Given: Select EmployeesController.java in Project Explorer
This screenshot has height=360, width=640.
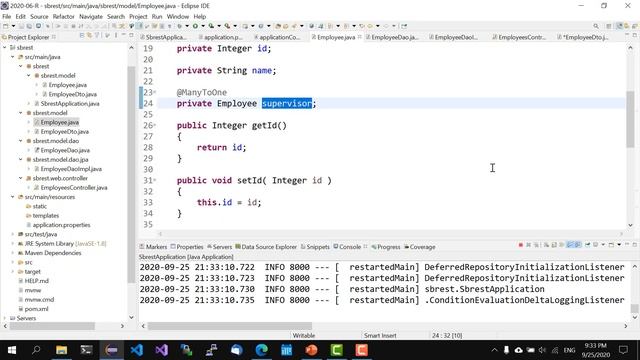Looking at the screenshot, I should point(71,188).
